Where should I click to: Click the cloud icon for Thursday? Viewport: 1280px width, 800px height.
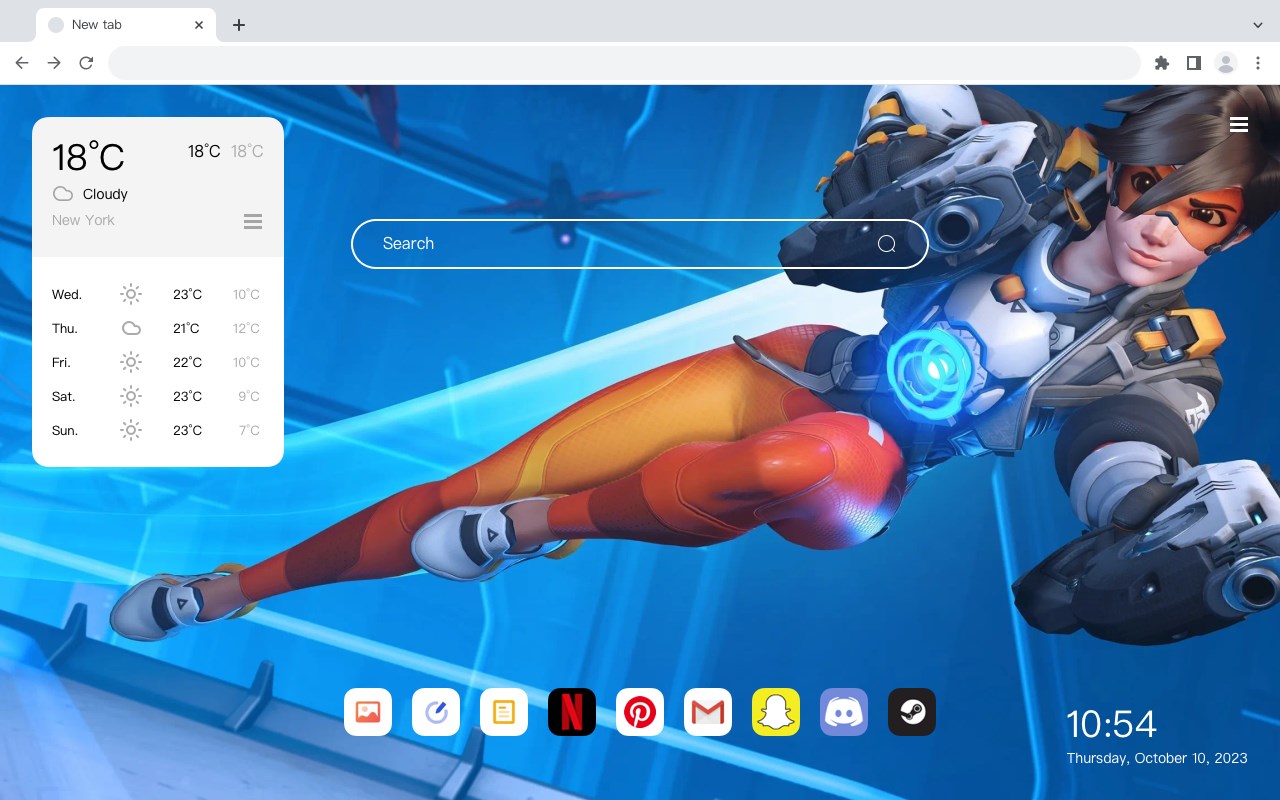(131, 328)
